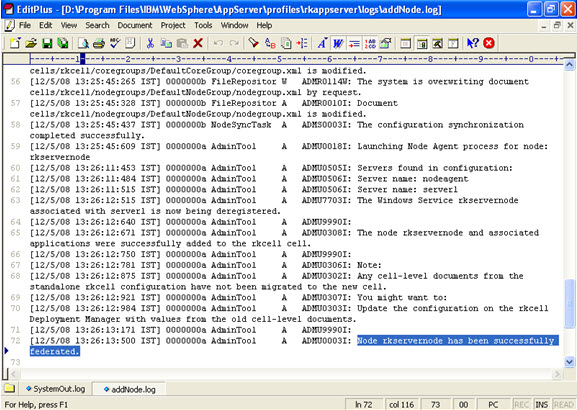The width and height of the screenshot is (577, 410).
Task: Click the preferences icon after line numbers
Action: tap(386, 43)
